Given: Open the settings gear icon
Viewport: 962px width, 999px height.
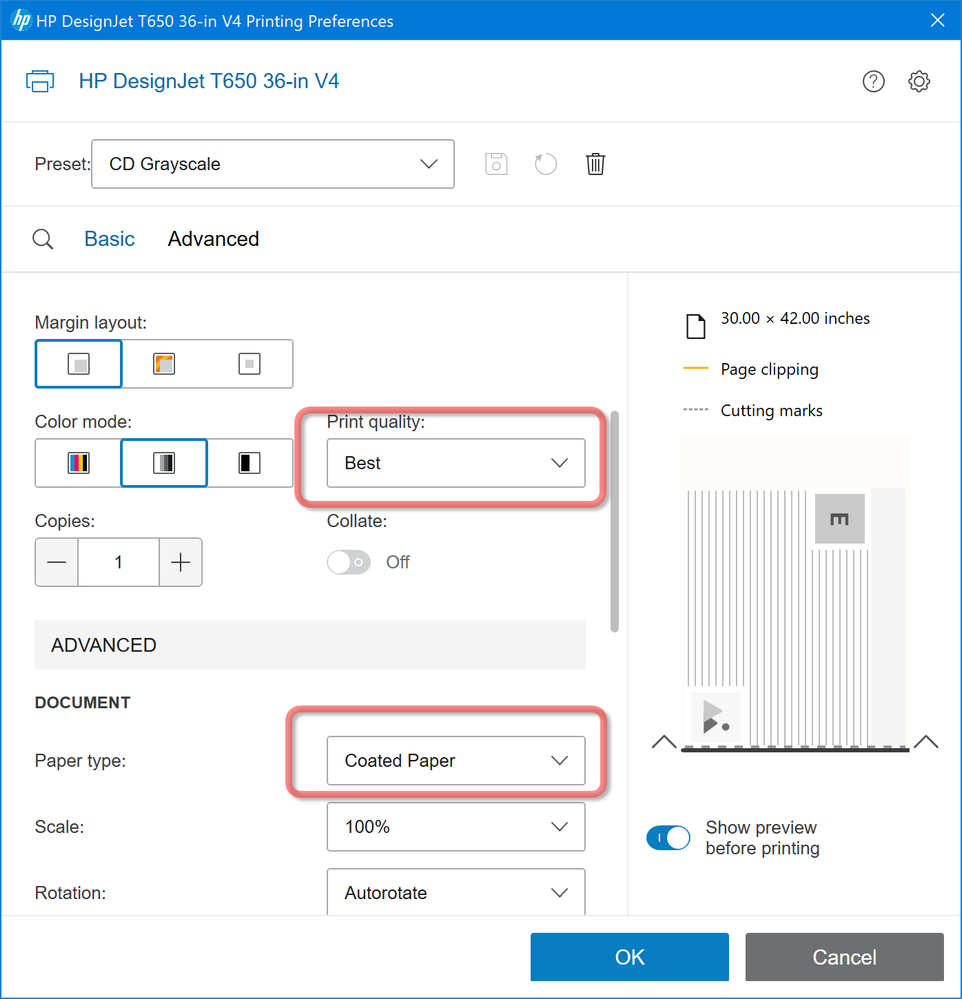Looking at the screenshot, I should [919, 82].
